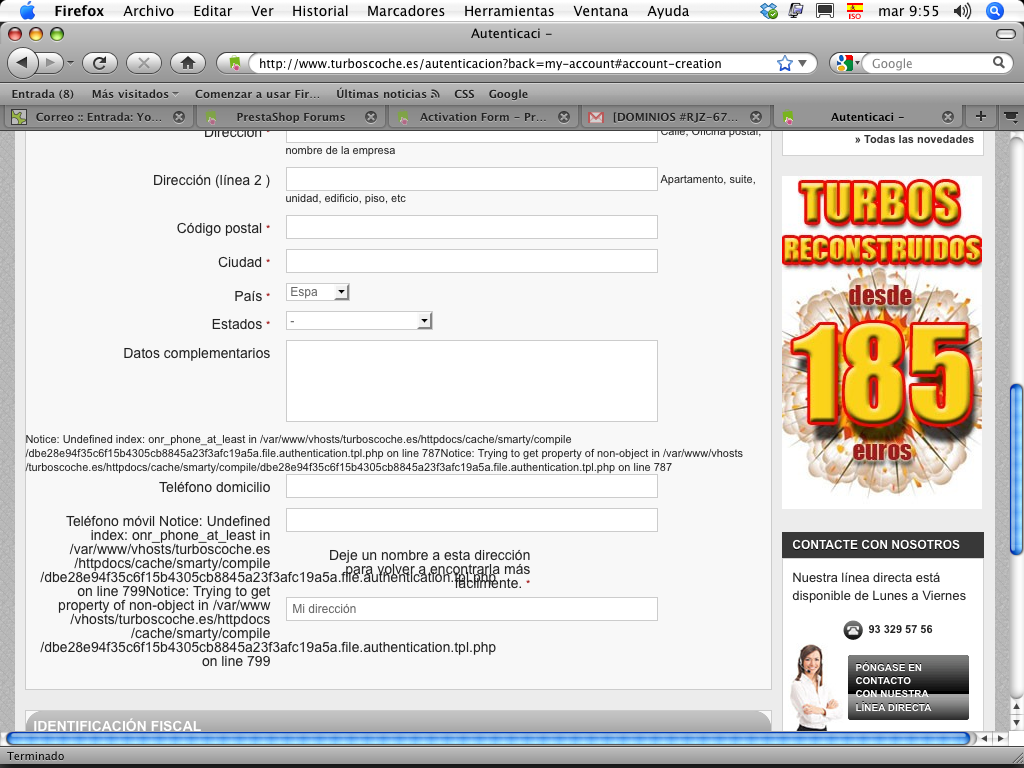Click the Código postal field
This screenshot has width=1024, height=768.
click(472, 227)
